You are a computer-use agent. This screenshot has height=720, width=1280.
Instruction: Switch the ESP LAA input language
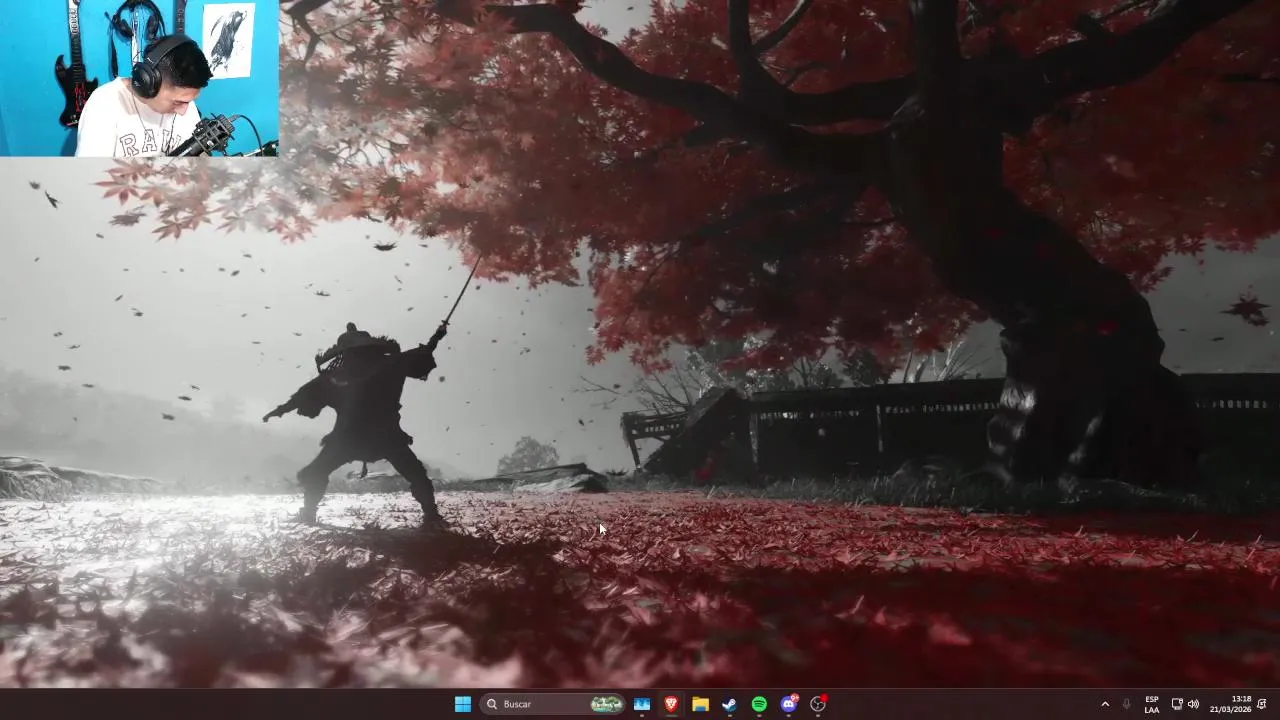point(1152,704)
